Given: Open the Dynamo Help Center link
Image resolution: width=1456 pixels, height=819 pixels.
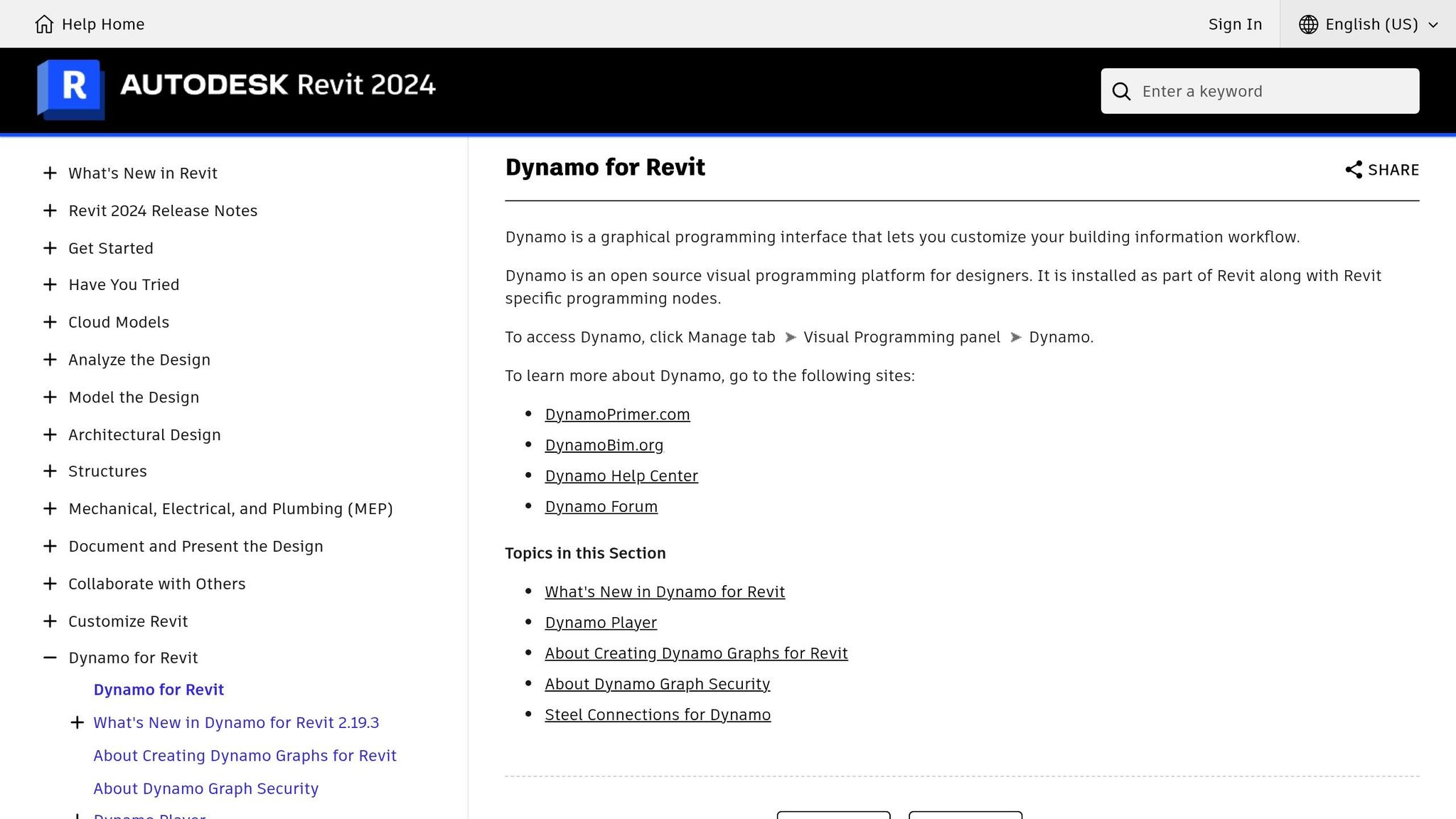Looking at the screenshot, I should coord(621,476).
